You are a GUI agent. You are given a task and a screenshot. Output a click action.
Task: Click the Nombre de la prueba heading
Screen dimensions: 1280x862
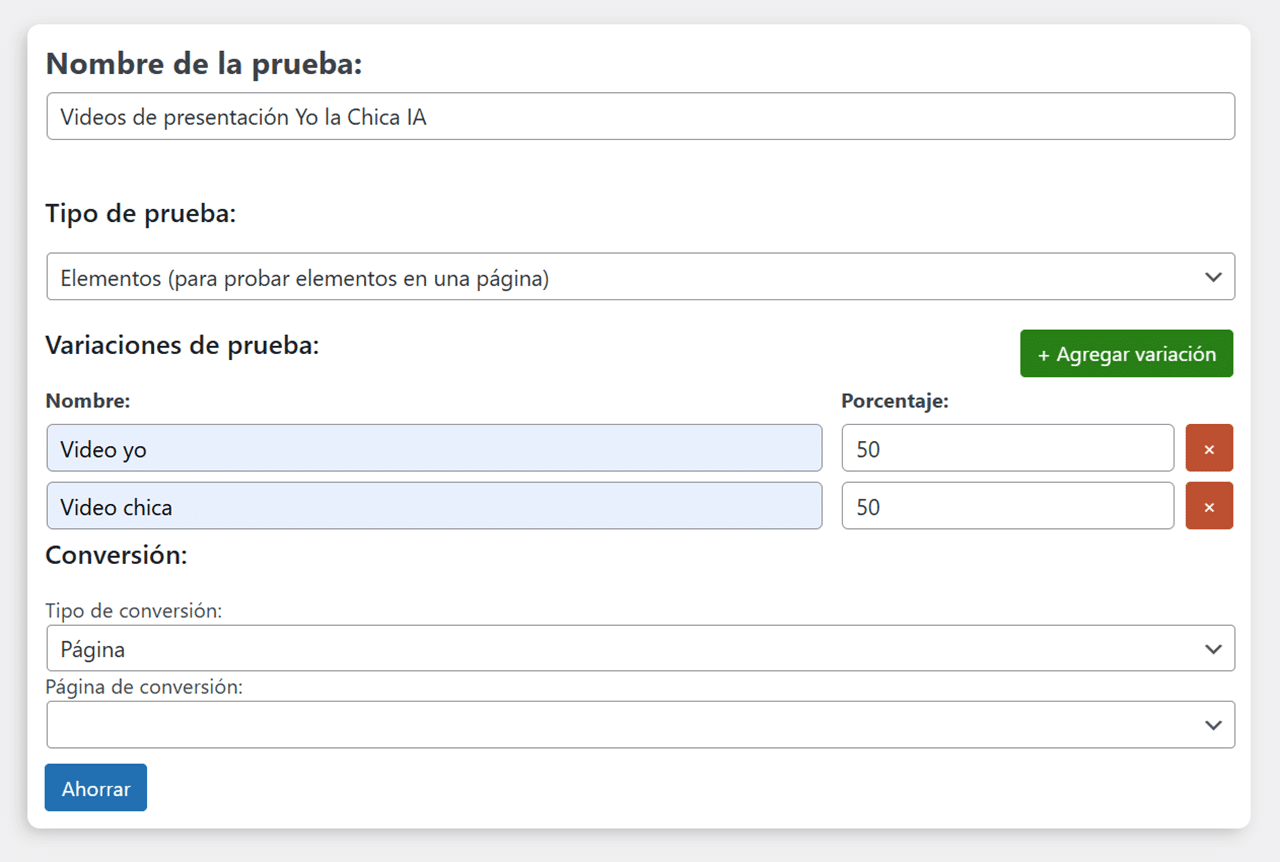(x=204, y=64)
